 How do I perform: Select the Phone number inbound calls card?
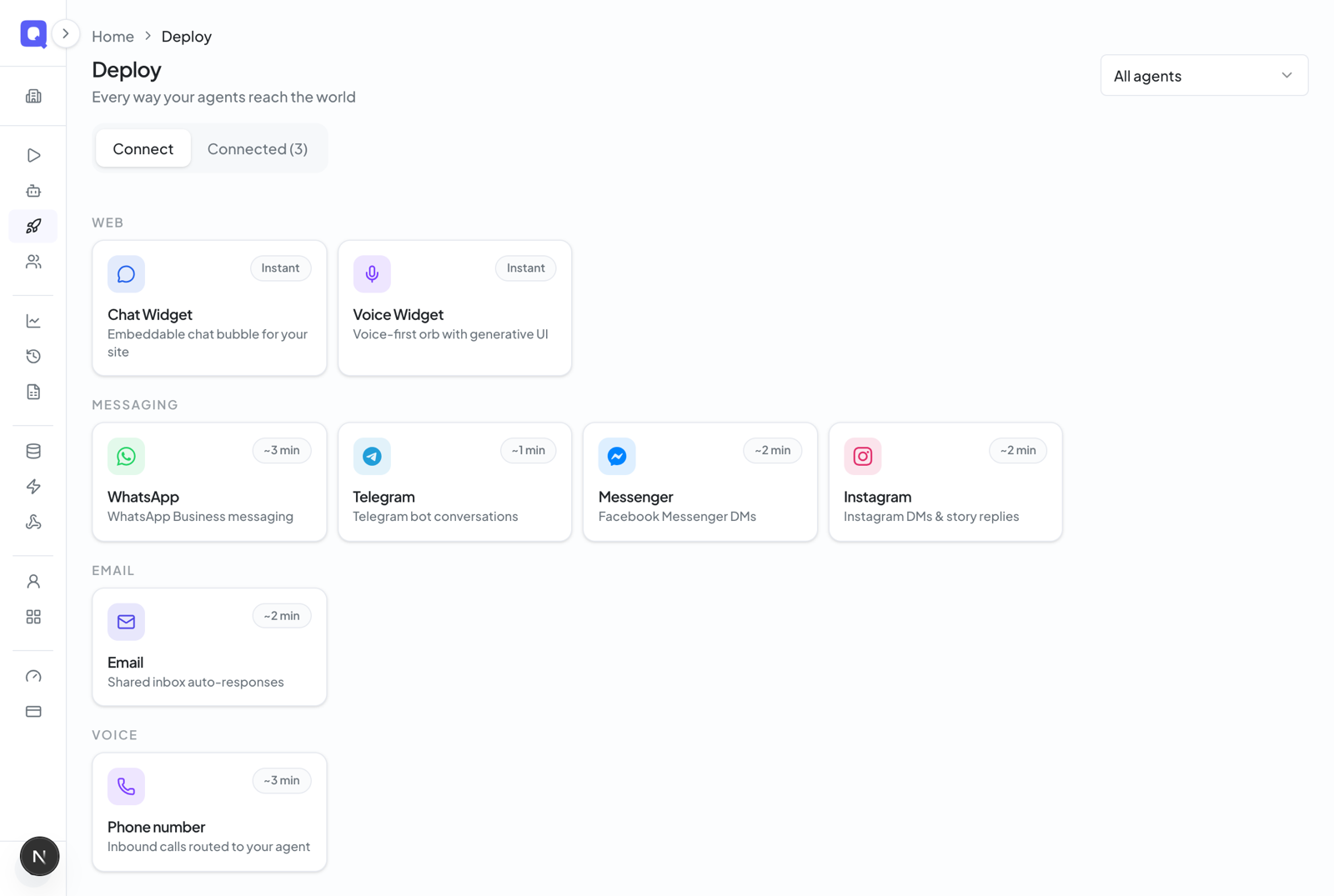[x=209, y=812]
